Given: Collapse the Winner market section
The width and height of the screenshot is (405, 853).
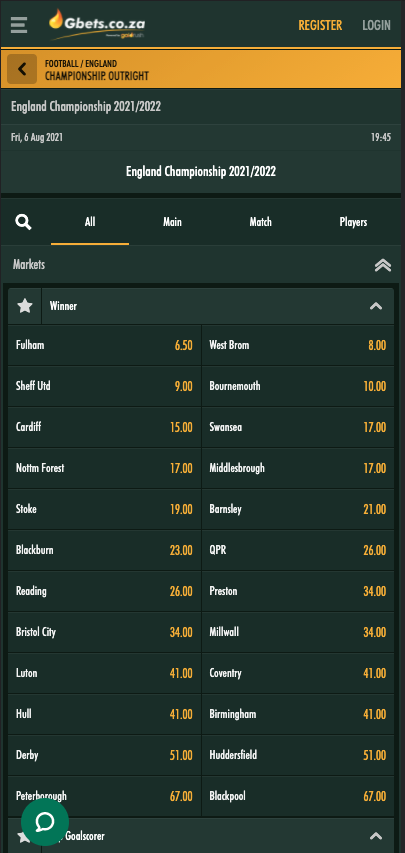Looking at the screenshot, I should point(376,306).
